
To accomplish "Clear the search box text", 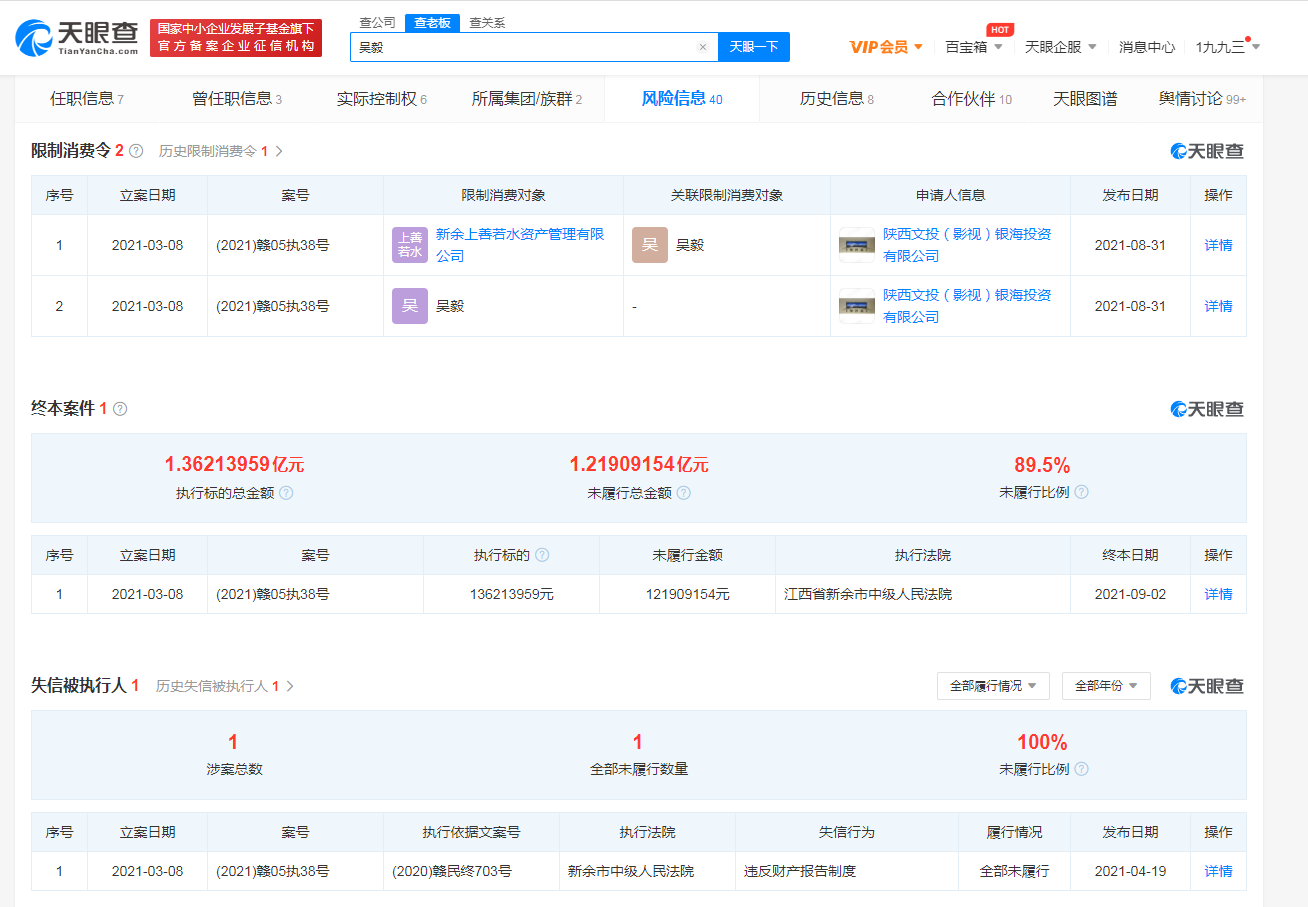I will pyautogui.click(x=702, y=47).
